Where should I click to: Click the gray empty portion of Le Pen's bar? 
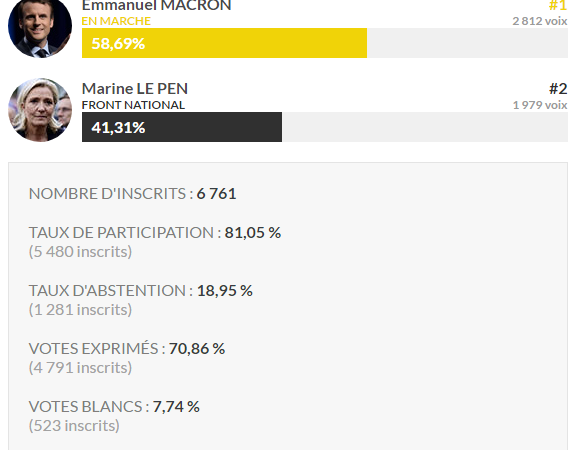pos(425,127)
